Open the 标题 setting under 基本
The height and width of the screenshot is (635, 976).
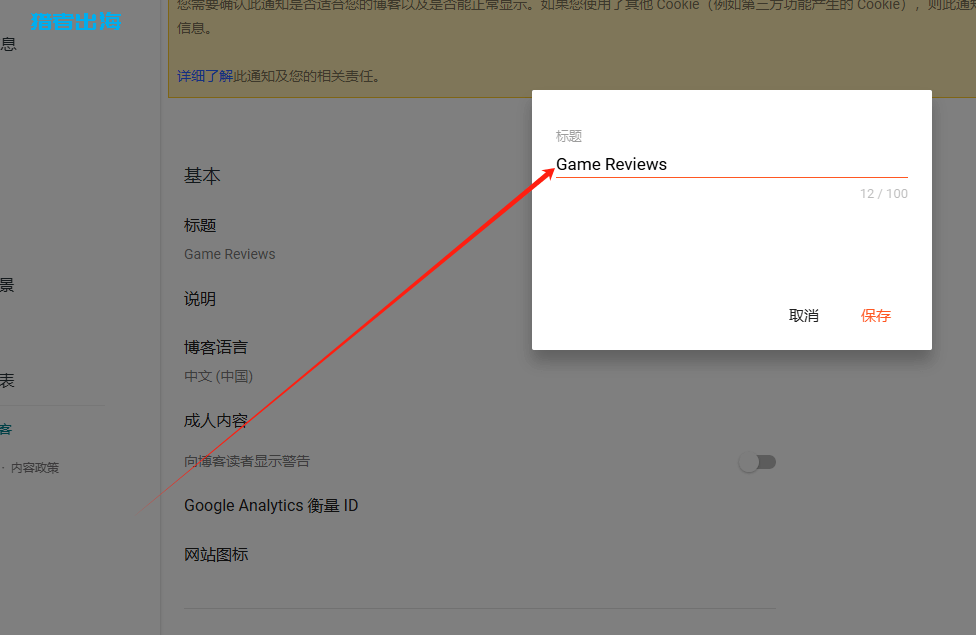pyautogui.click(x=200, y=225)
